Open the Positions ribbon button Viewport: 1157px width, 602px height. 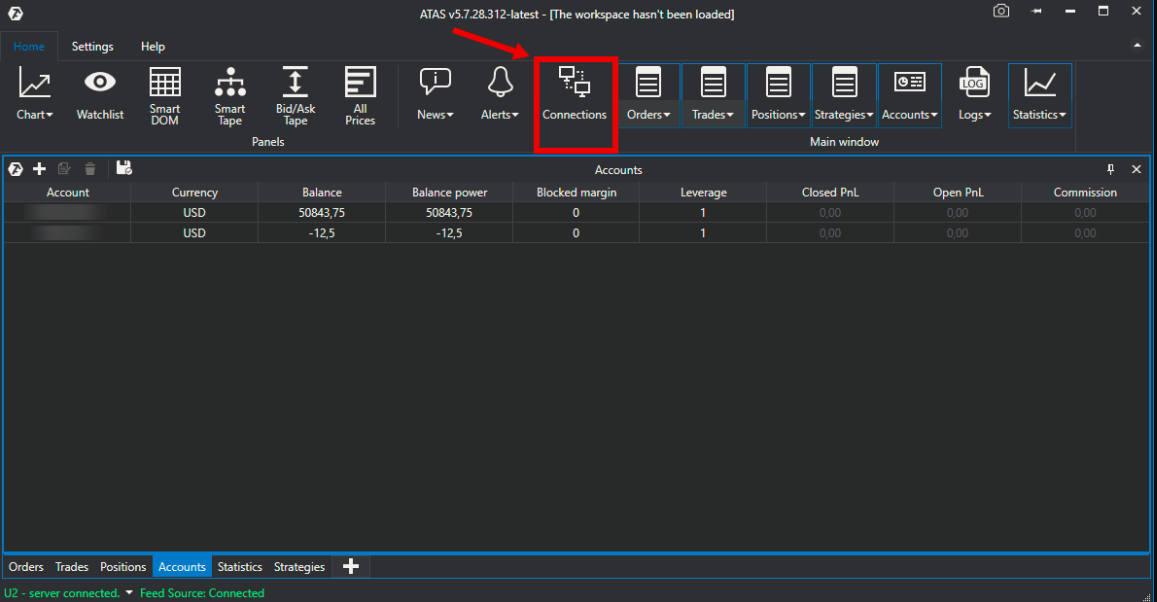coord(778,94)
